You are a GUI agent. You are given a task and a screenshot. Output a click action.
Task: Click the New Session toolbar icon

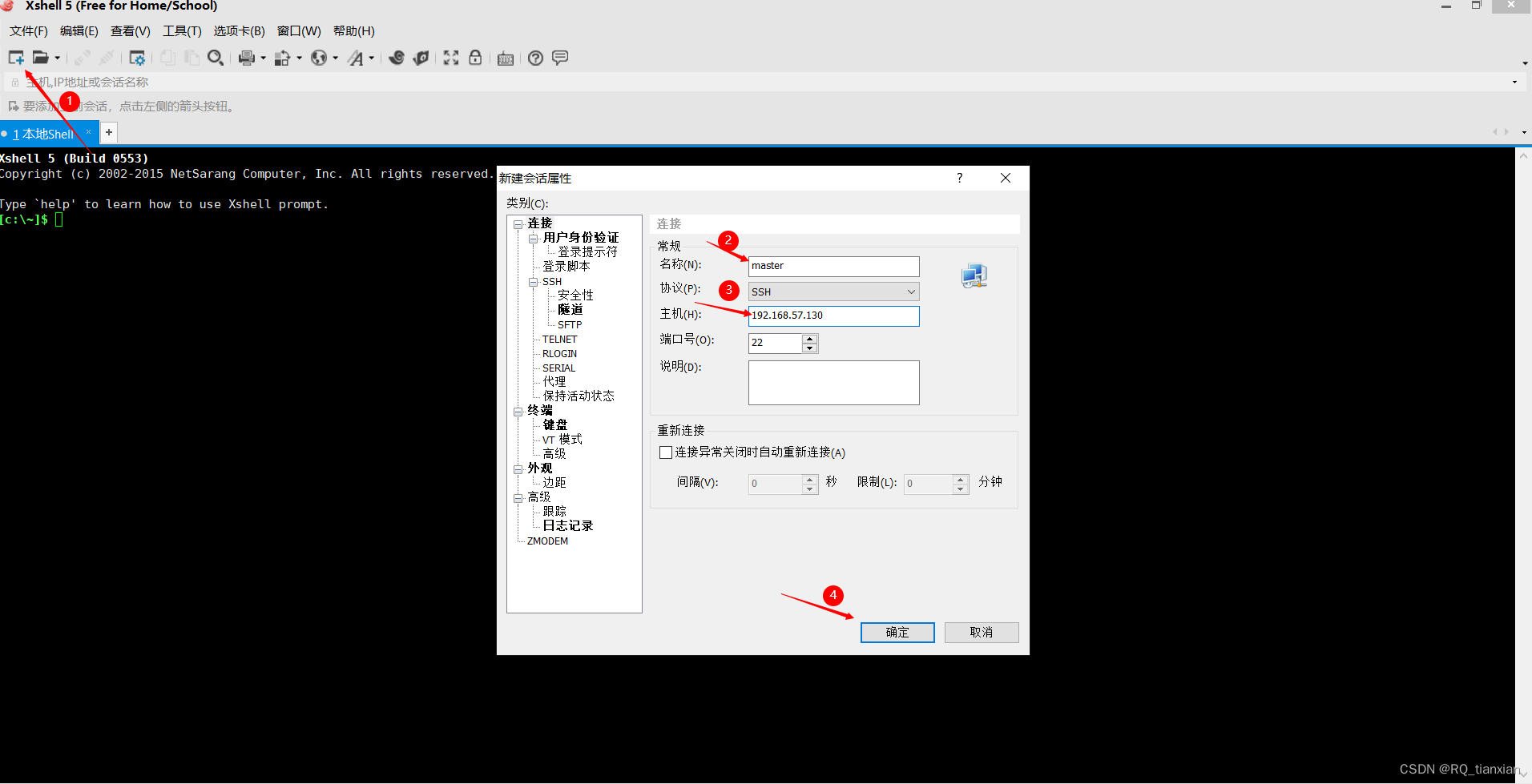click(16, 58)
